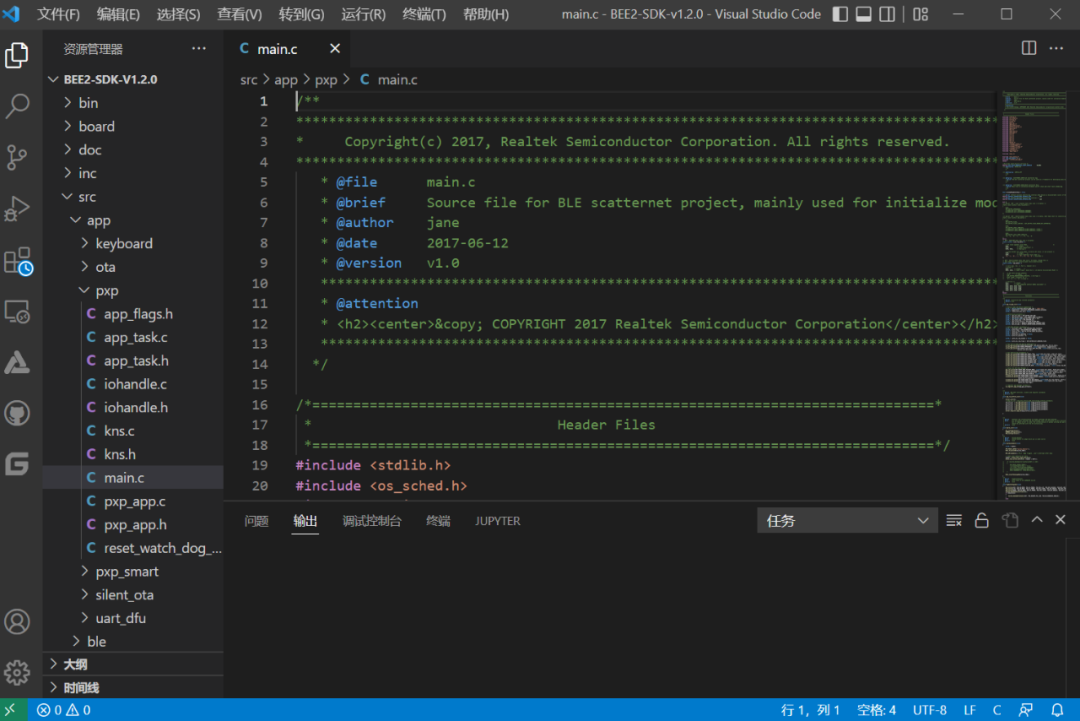Open the GitHub icon in activity bar

tap(17, 413)
